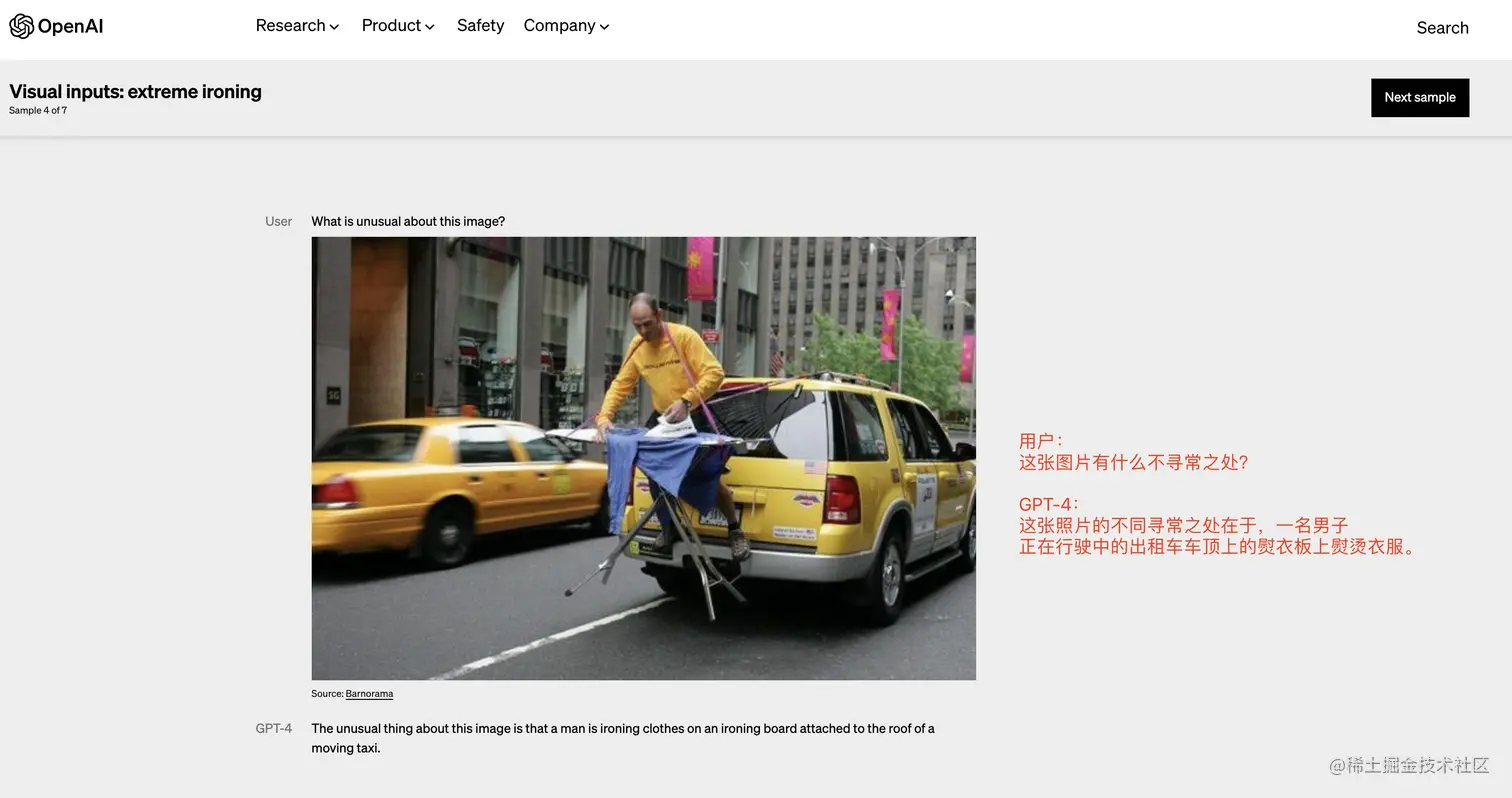
Task: Go to the Safety page
Action: point(480,26)
